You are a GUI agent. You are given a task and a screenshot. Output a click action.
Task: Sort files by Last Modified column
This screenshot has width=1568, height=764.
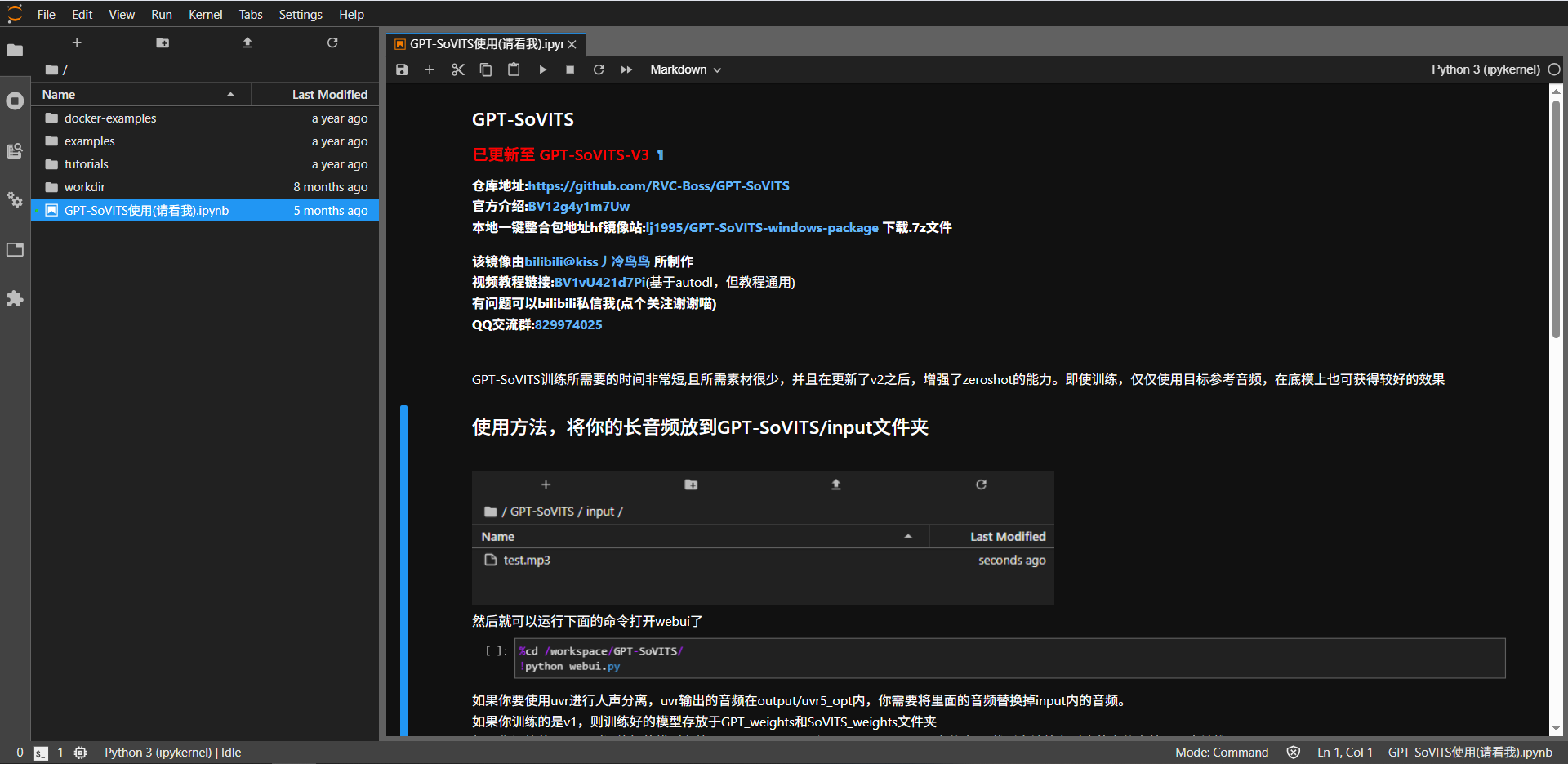(315, 95)
